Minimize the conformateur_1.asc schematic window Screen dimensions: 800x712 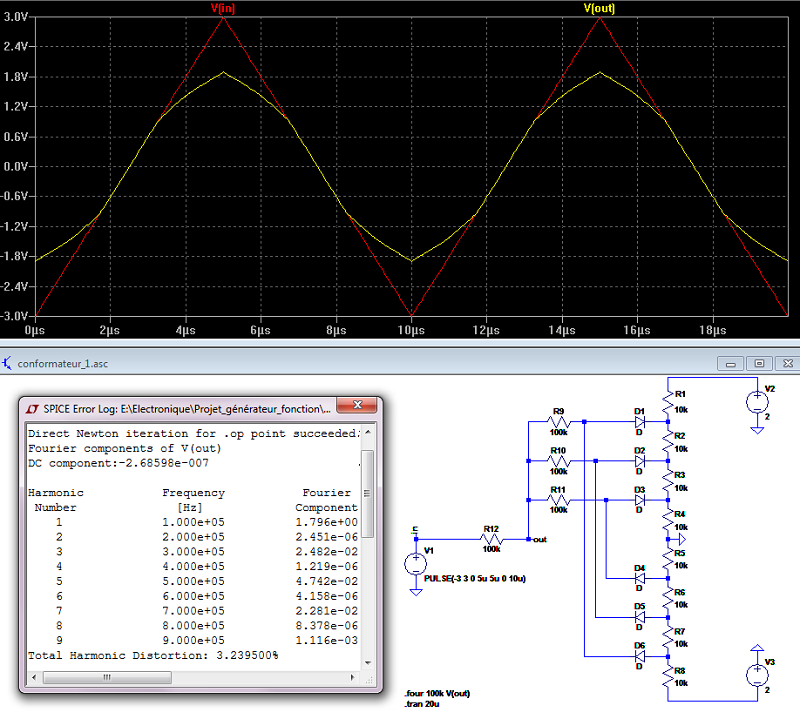[731, 364]
